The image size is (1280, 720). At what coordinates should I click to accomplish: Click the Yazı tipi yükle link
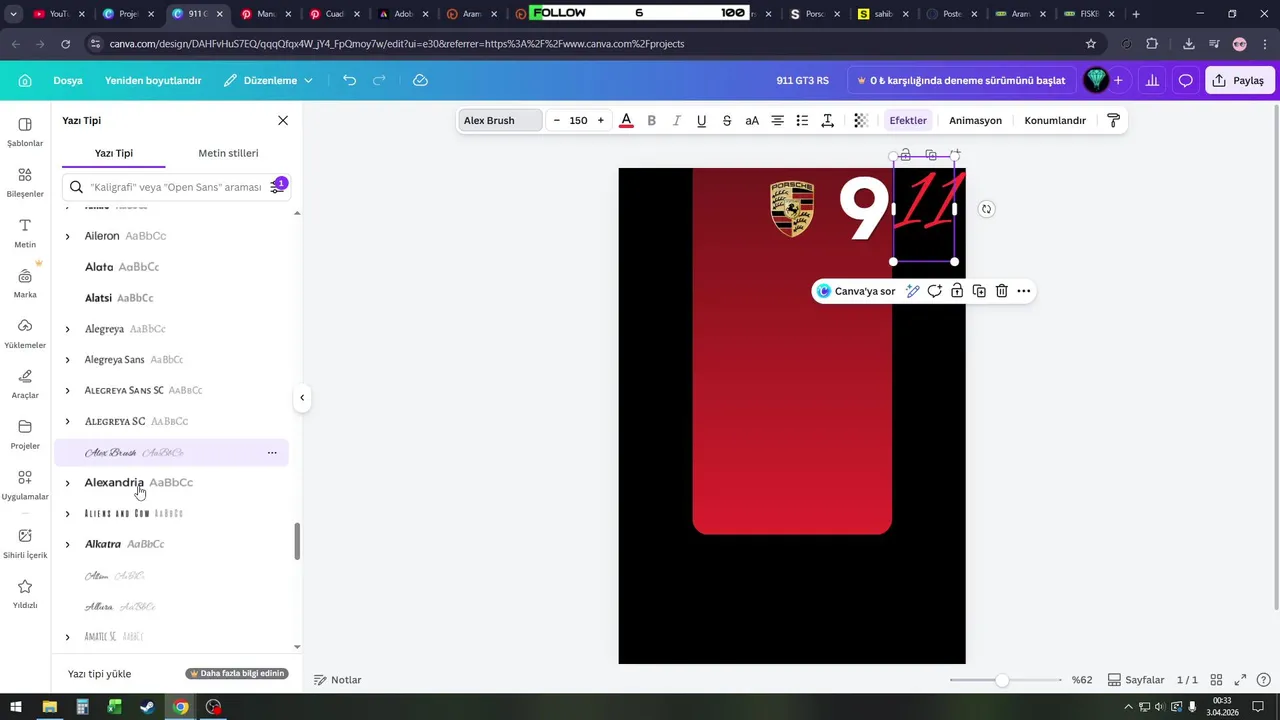[99, 674]
